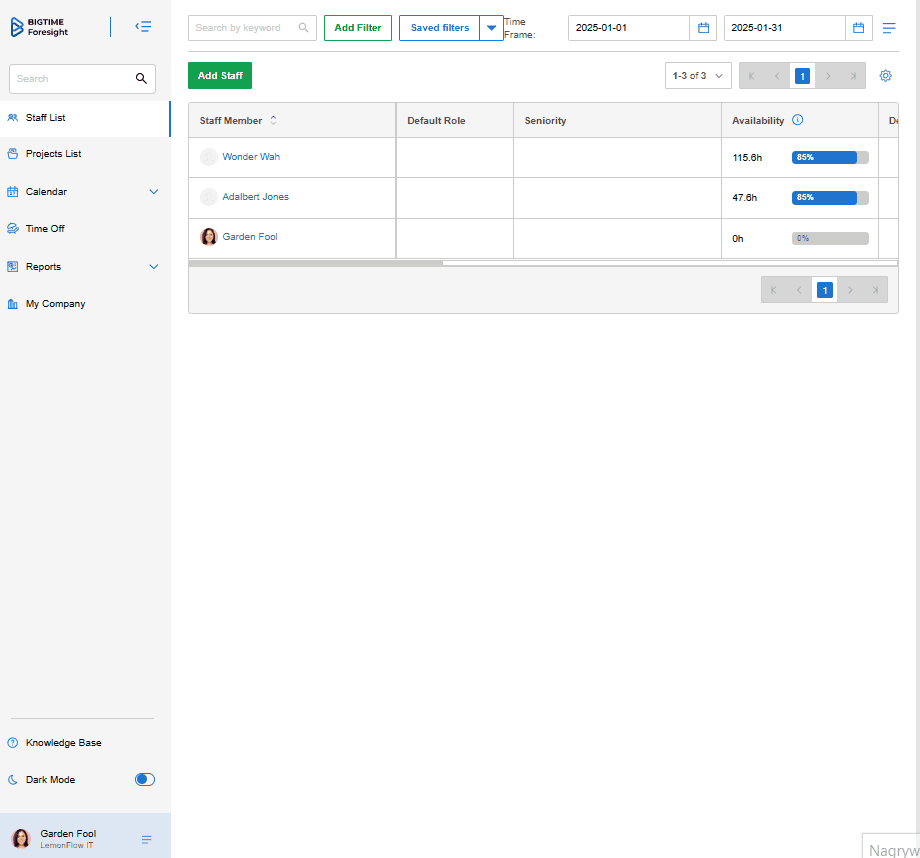Click the Add Filter button
This screenshot has height=858, width=920.
358,28
